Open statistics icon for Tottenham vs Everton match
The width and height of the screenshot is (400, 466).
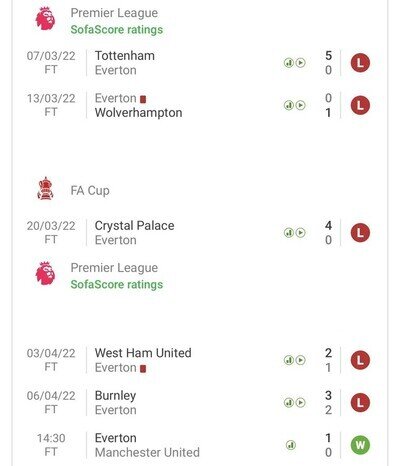coord(289,63)
